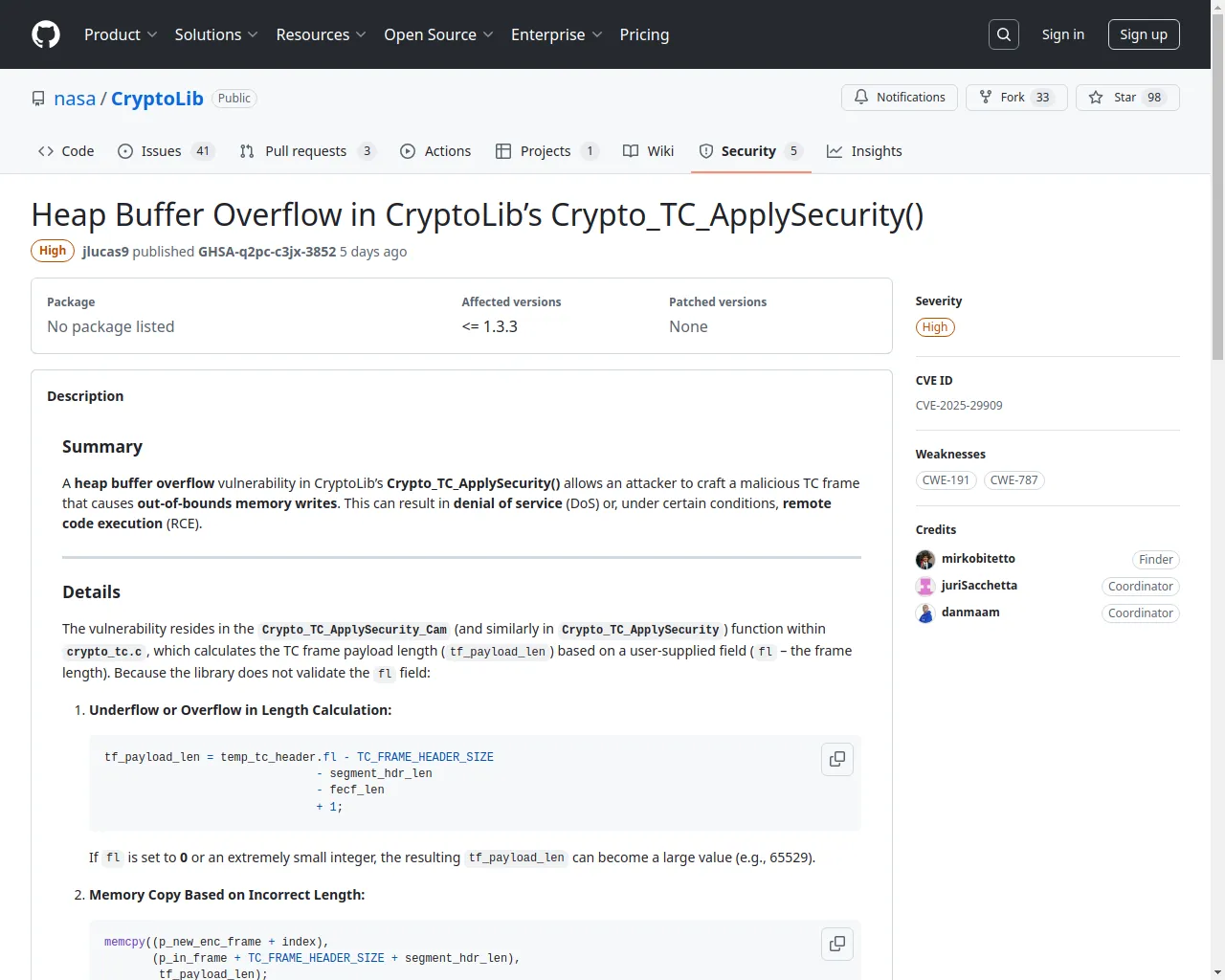Expand the Solutions menu
The height and width of the screenshot is (980, 1225).
pyautogui.click(x=216, y=34)
